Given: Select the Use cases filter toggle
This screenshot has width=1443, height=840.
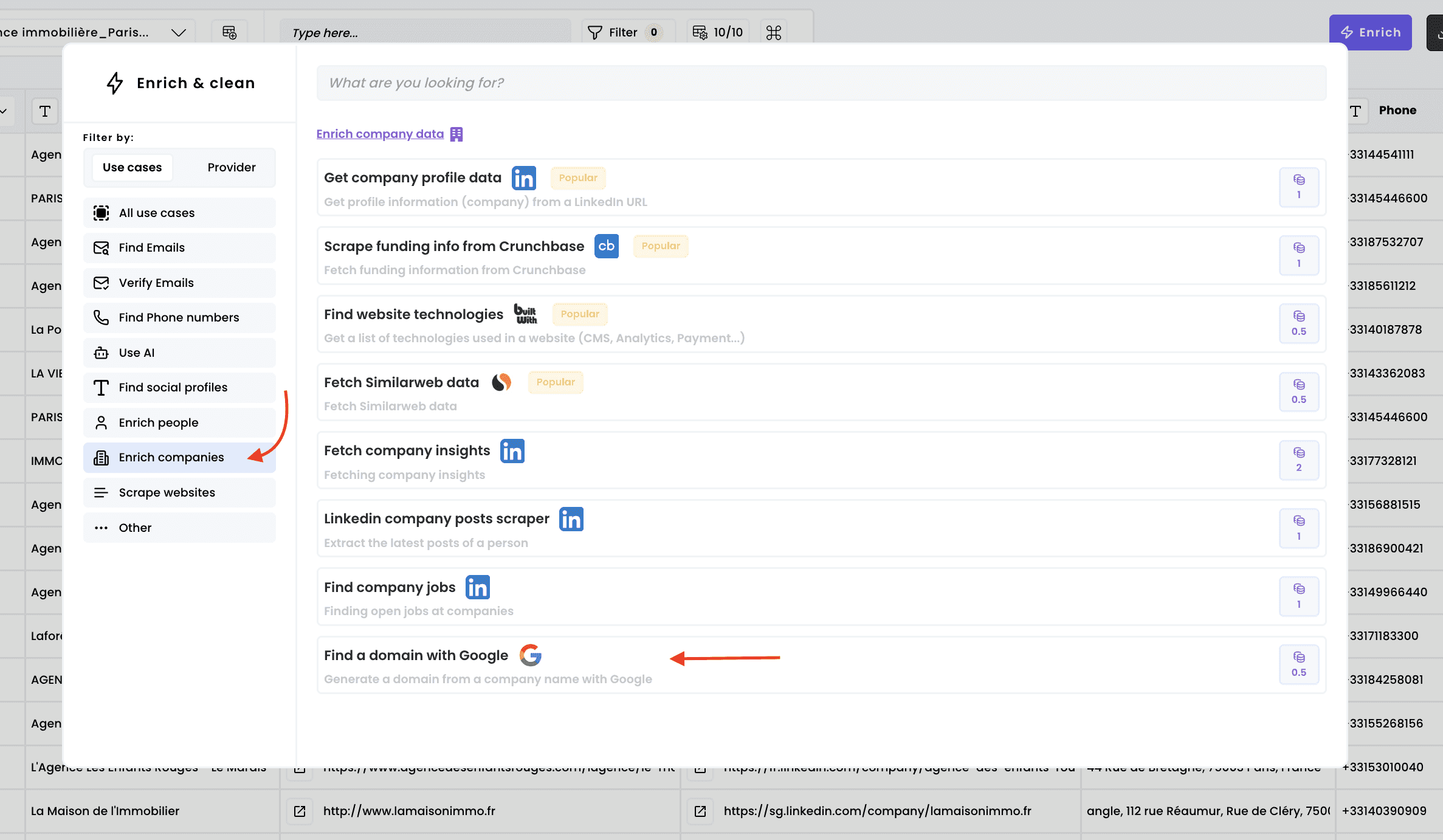Looking at the screenshot, I should coord(132,167).
